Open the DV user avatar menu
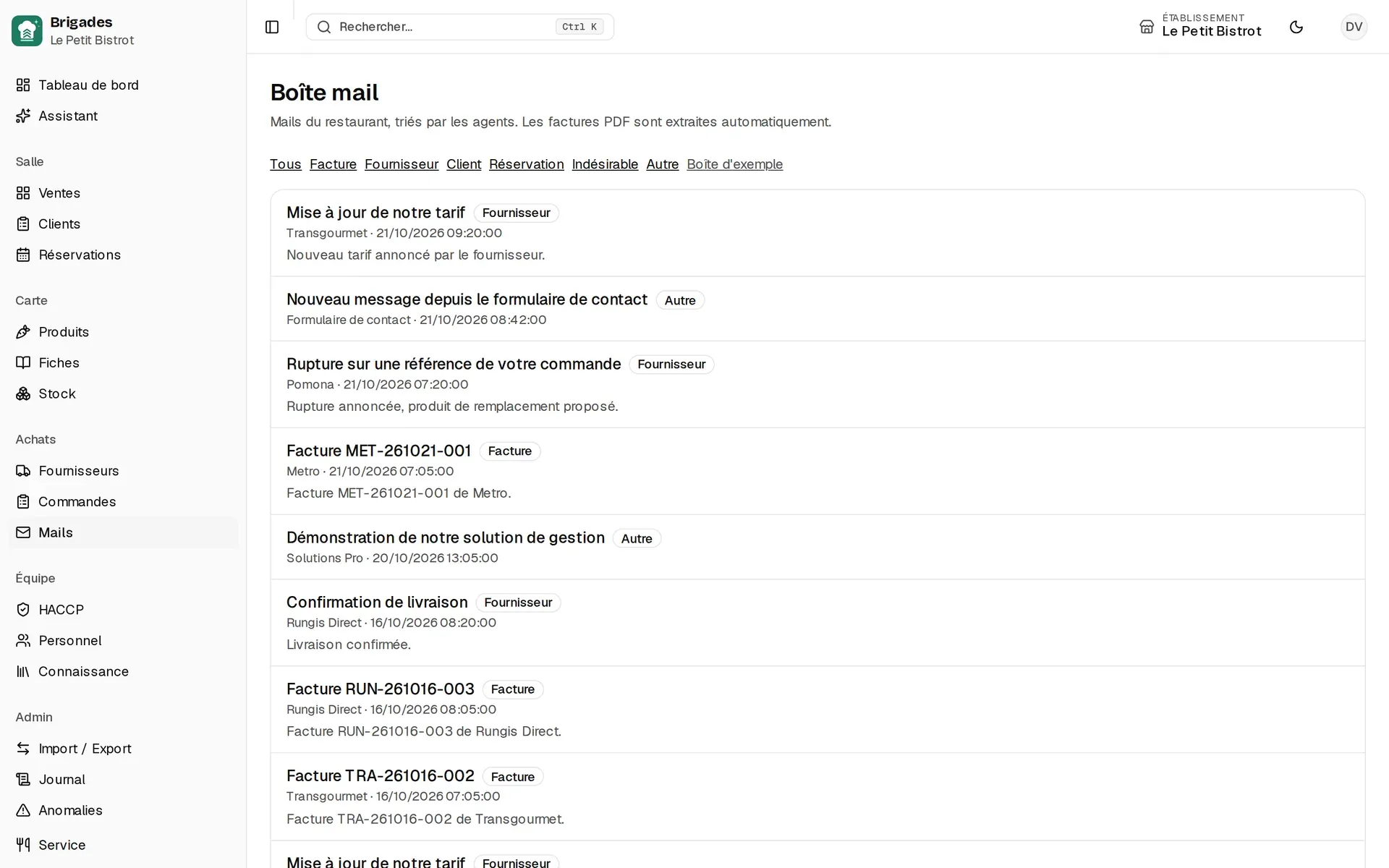1389x868 pixels. point(1354,27)
